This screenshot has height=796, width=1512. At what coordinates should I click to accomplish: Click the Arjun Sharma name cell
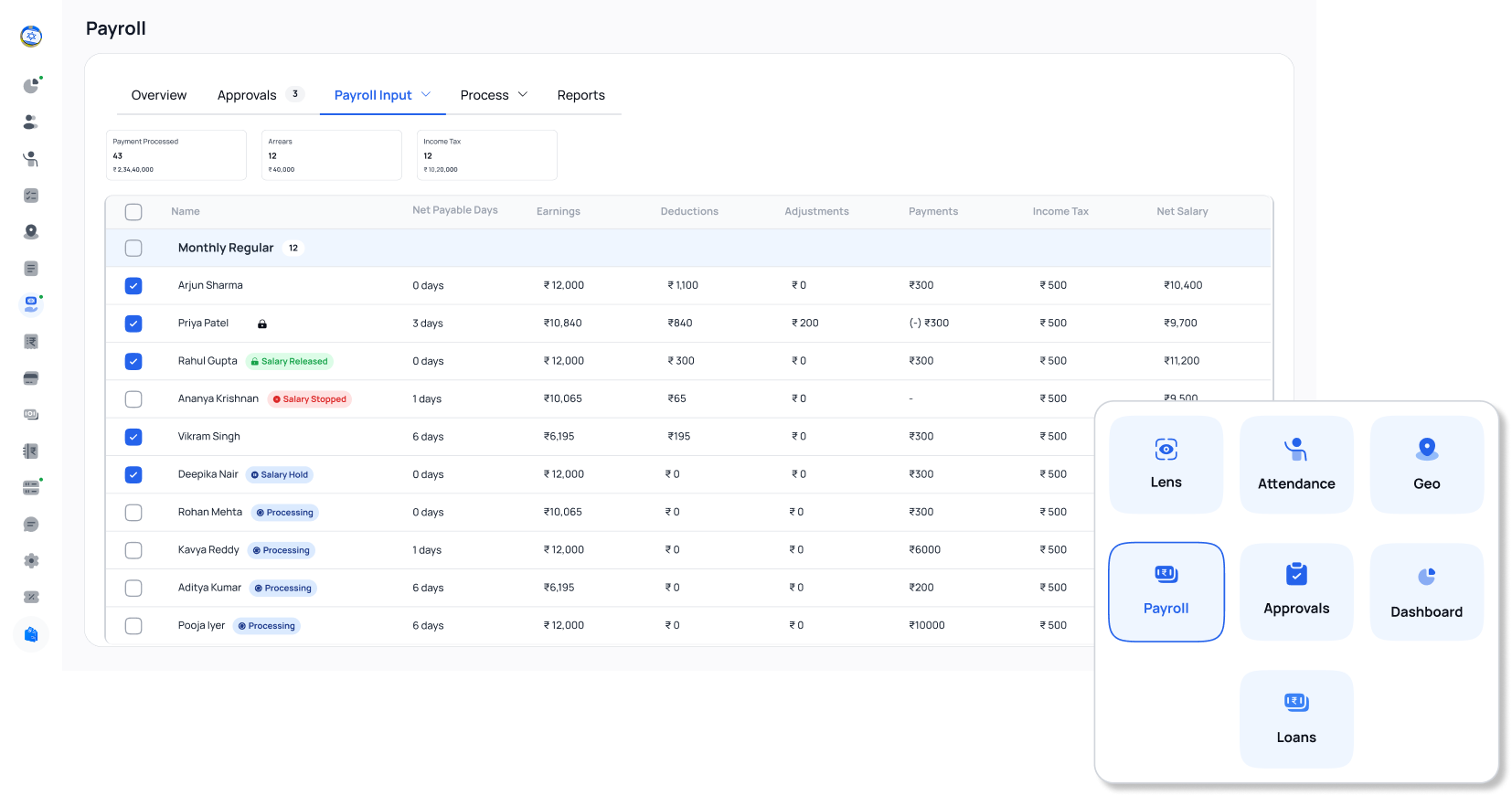point(210,285)
